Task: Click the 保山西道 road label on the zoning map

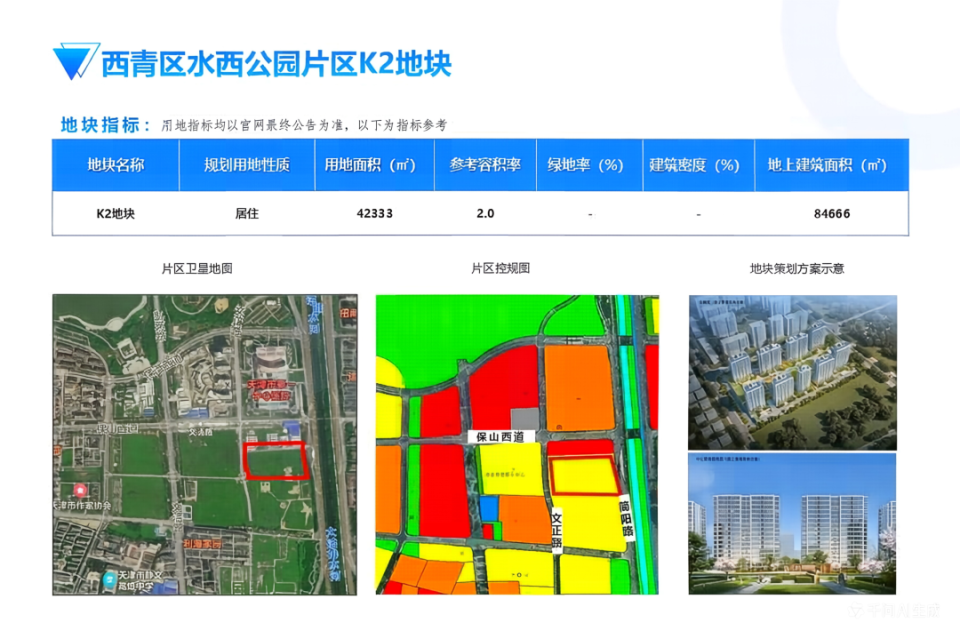Action: [x=500, y=436]
